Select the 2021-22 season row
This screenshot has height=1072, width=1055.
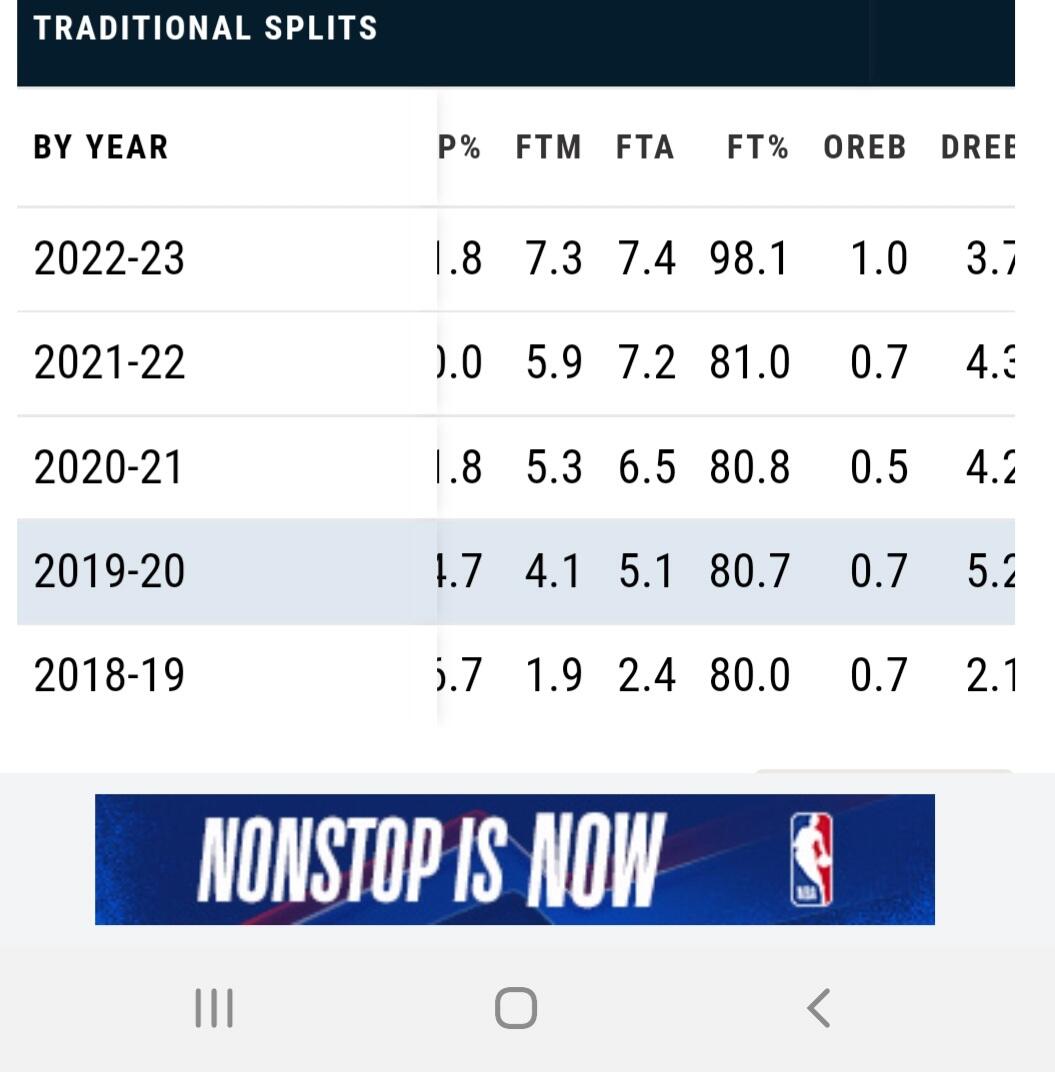[x=516, y=363]
